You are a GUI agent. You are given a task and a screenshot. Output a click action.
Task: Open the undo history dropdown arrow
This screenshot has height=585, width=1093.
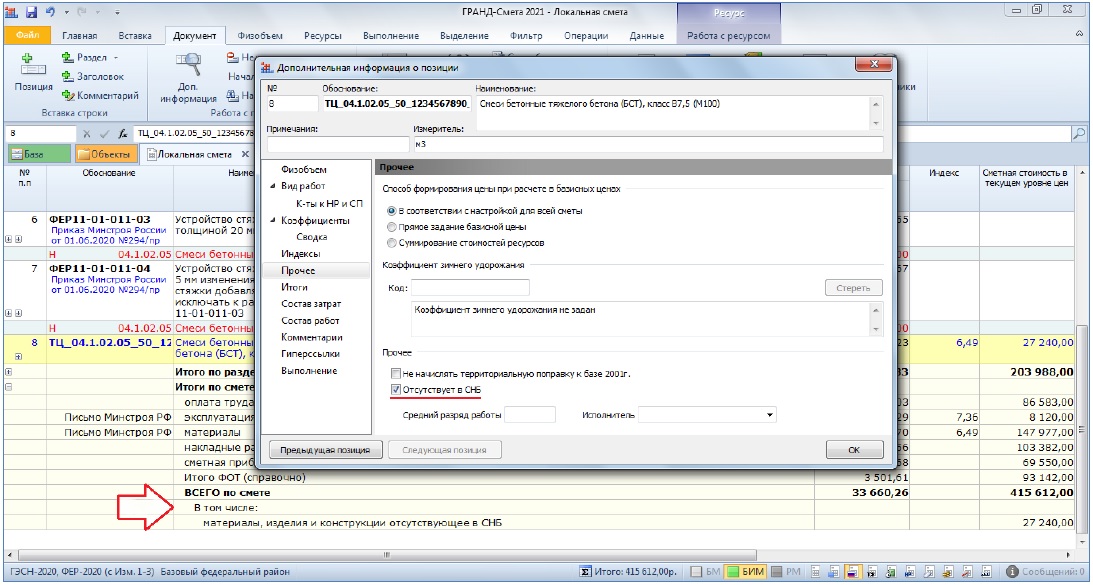(x=67, y=13)
